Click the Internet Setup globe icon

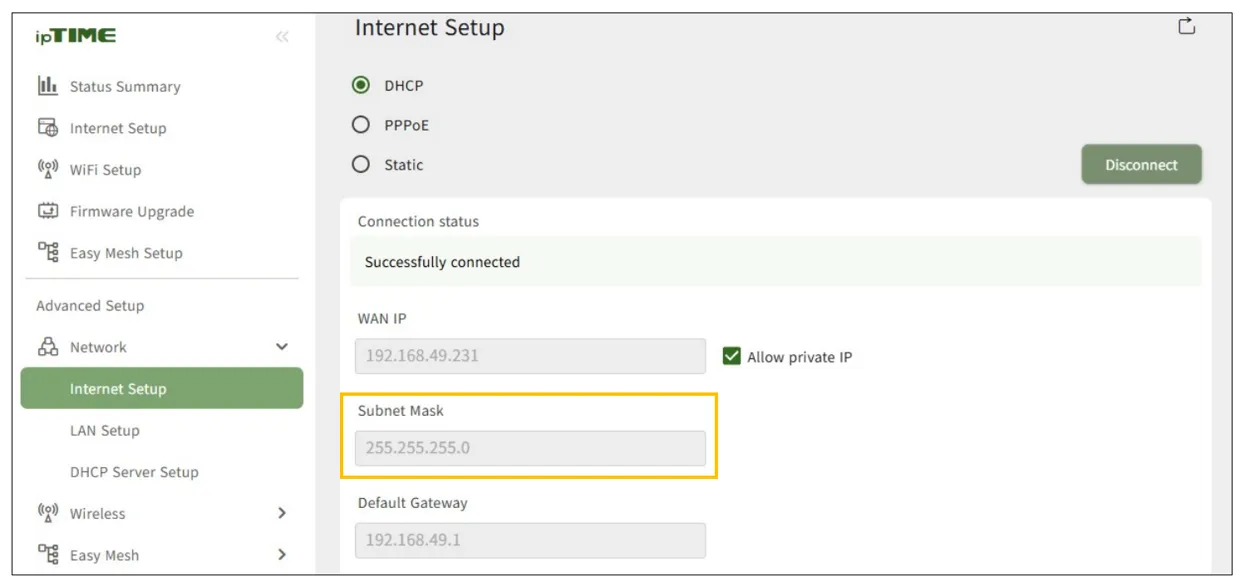47,128
